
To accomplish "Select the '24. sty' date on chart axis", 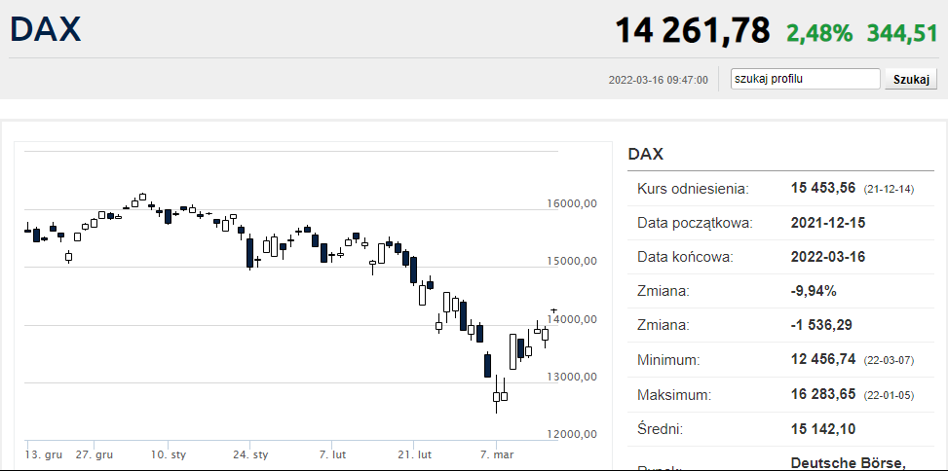I will [250, 454].
